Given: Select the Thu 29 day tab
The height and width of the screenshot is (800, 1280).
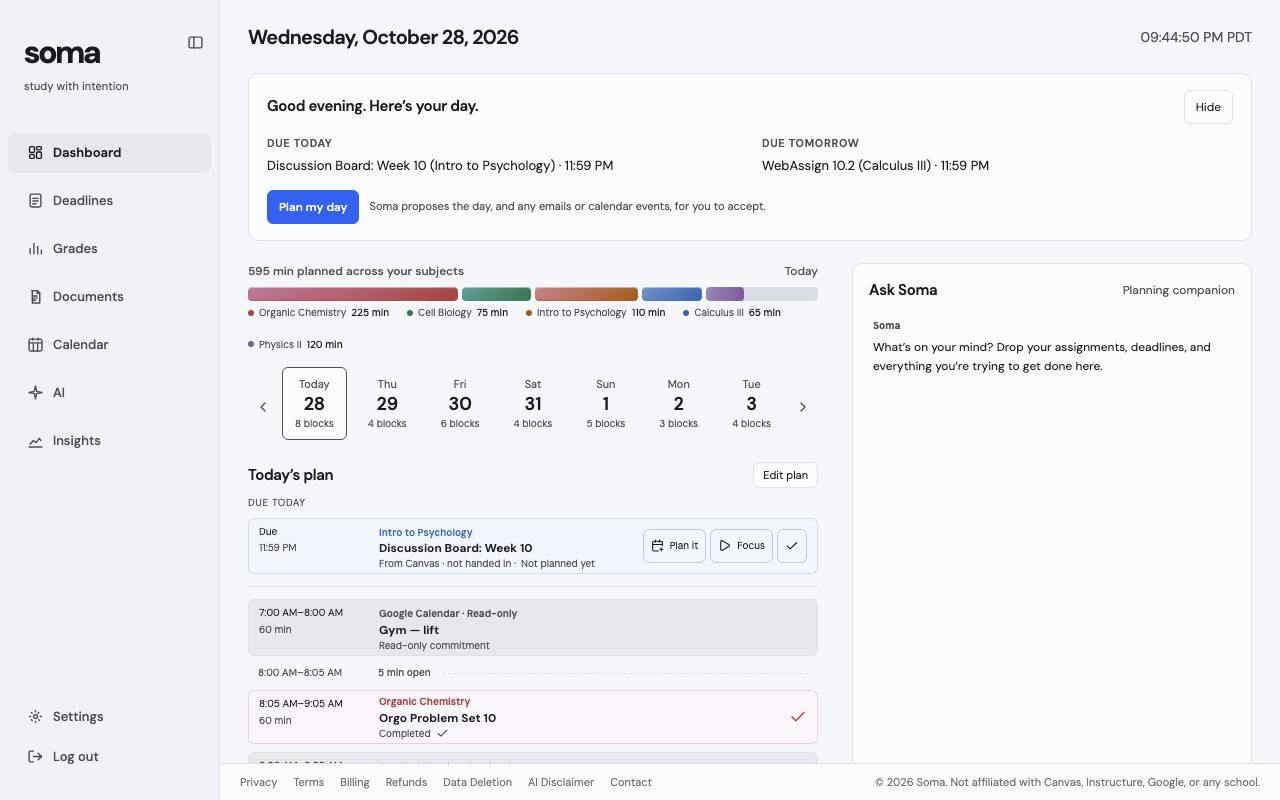Looking at the screenshot, I should coord(387,403).
